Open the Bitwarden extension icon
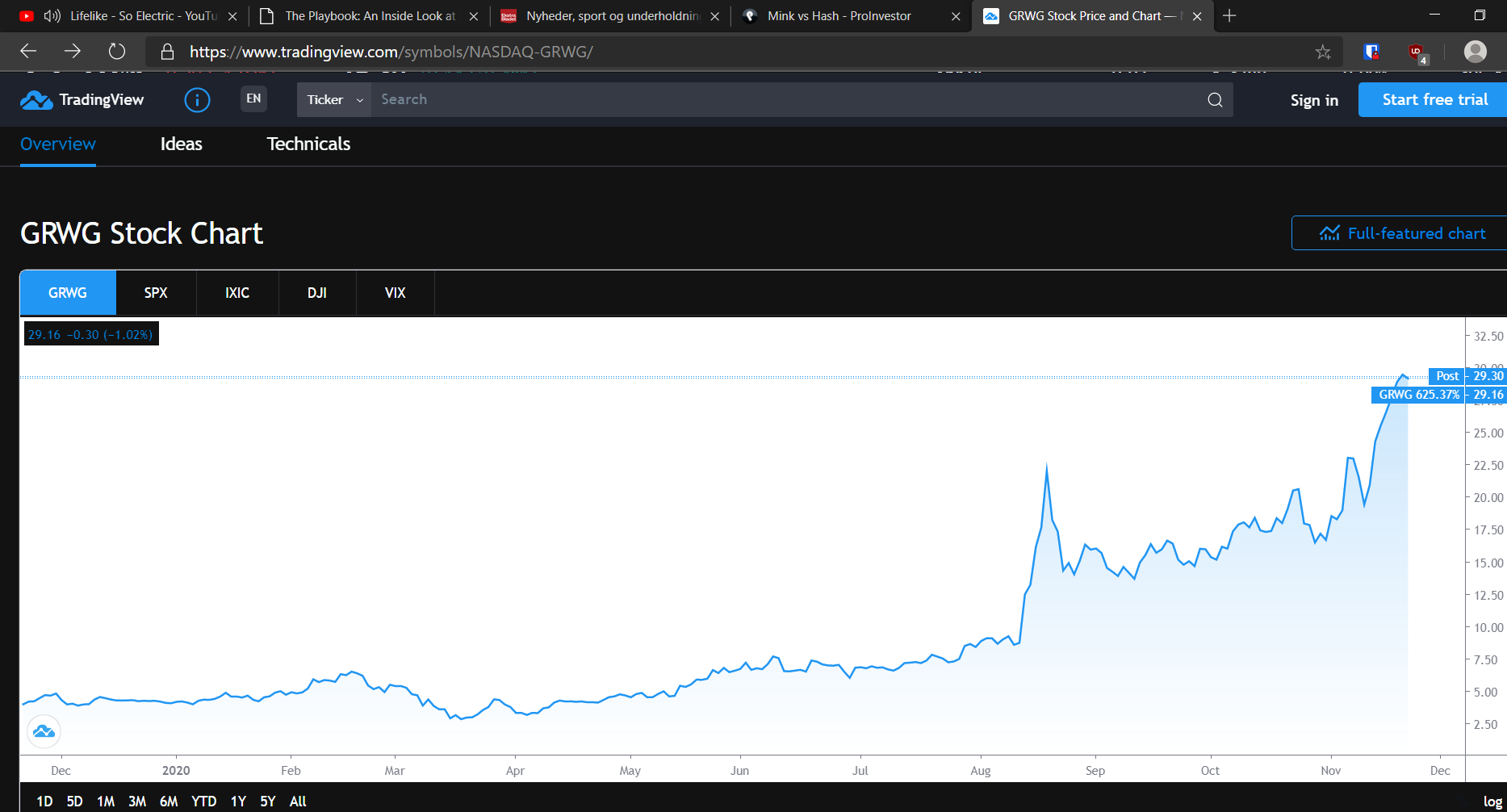Screen dimensions: 1507x812 [1371, 52]
